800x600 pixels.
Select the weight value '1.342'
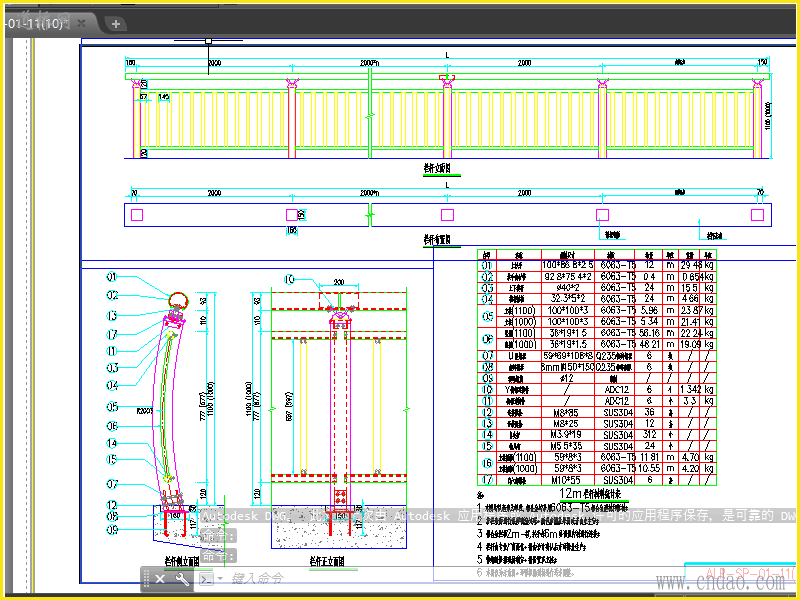[x=690, y=390]
